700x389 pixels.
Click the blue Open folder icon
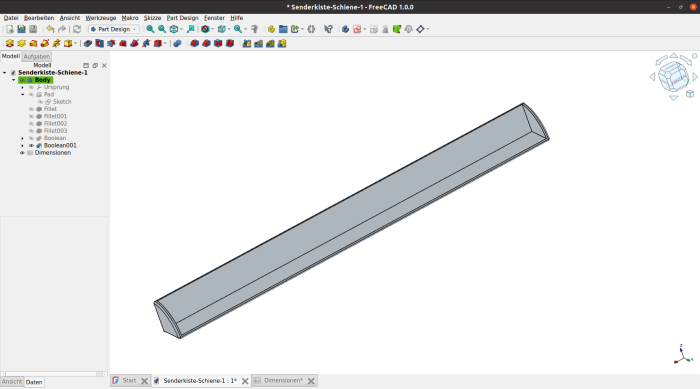(283, 29)
